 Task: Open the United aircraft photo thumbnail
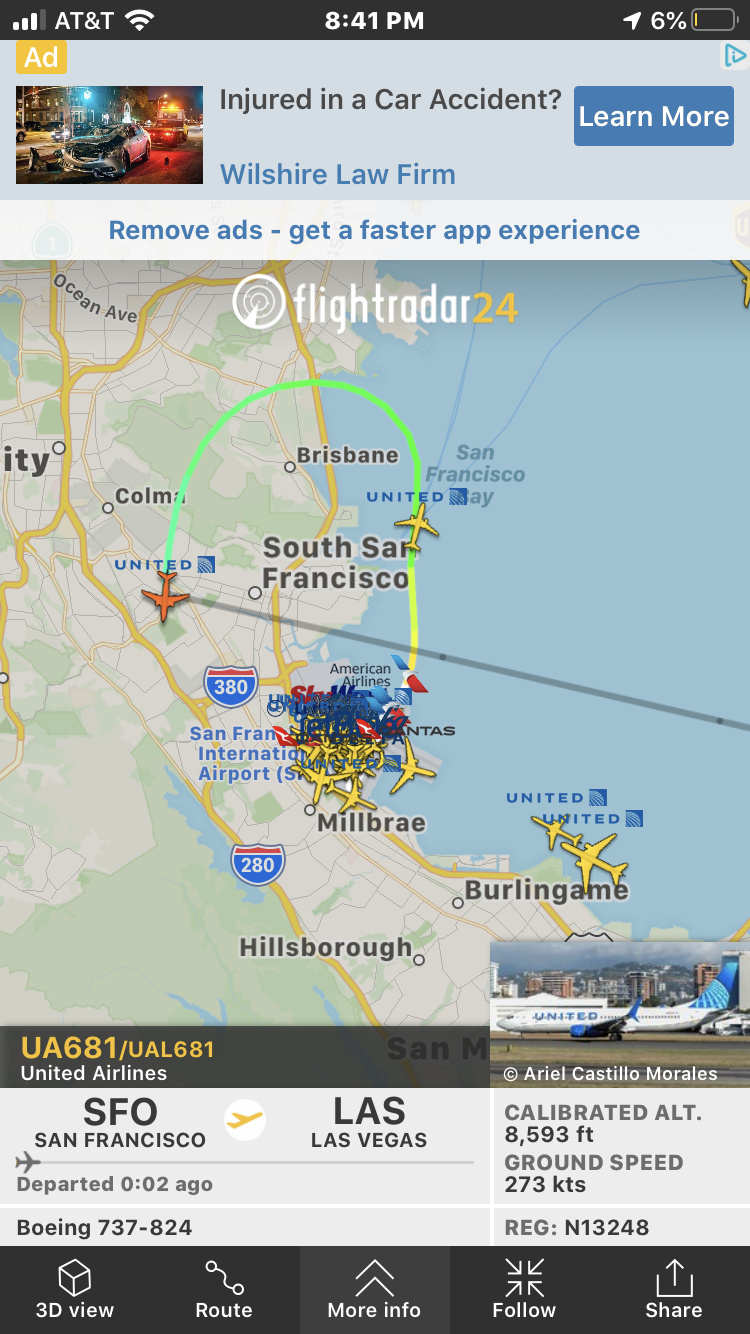620,1014
